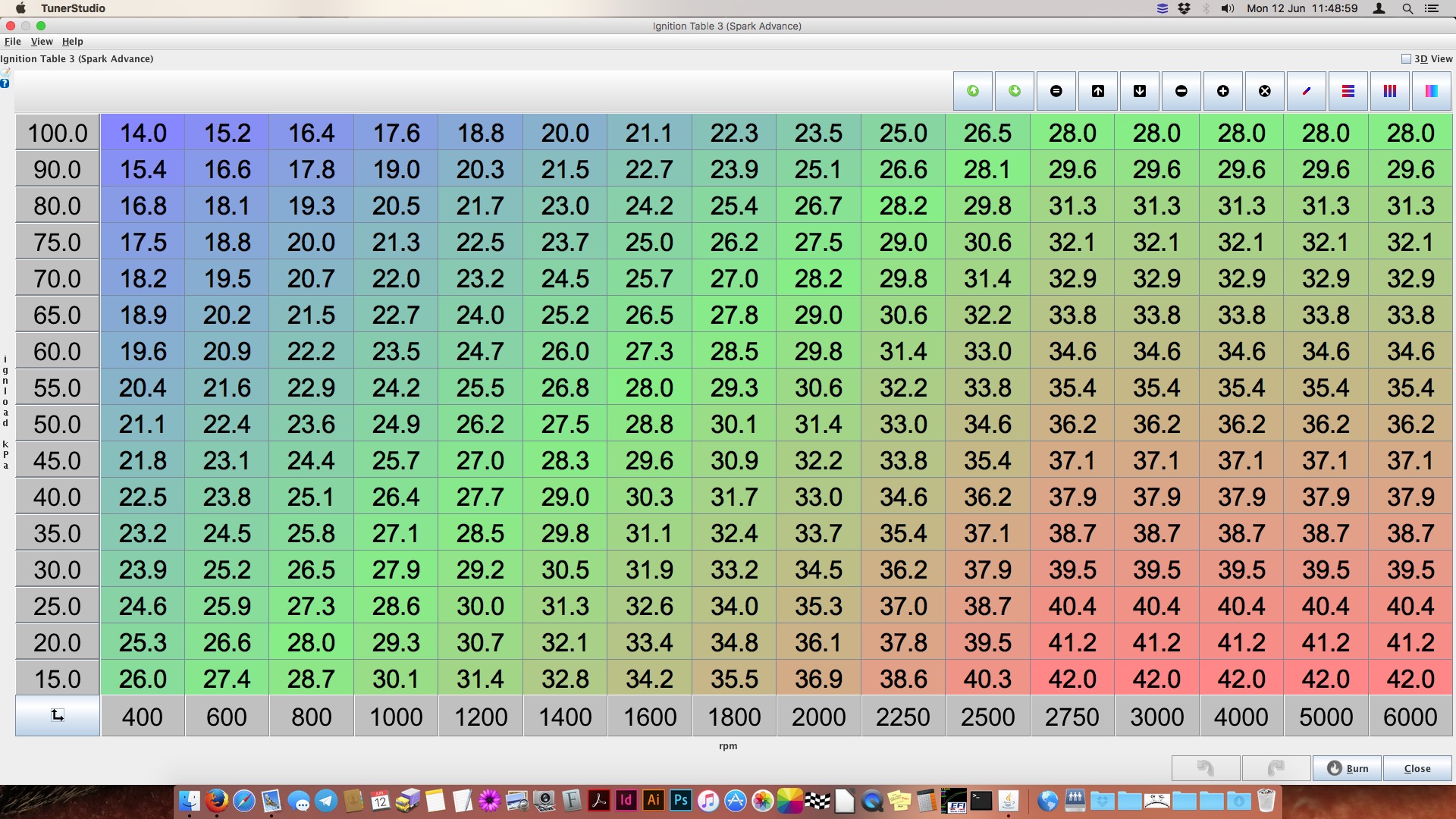Click the green down-arrow toolbar button
1456x819 pixels.
point(1015,91)
